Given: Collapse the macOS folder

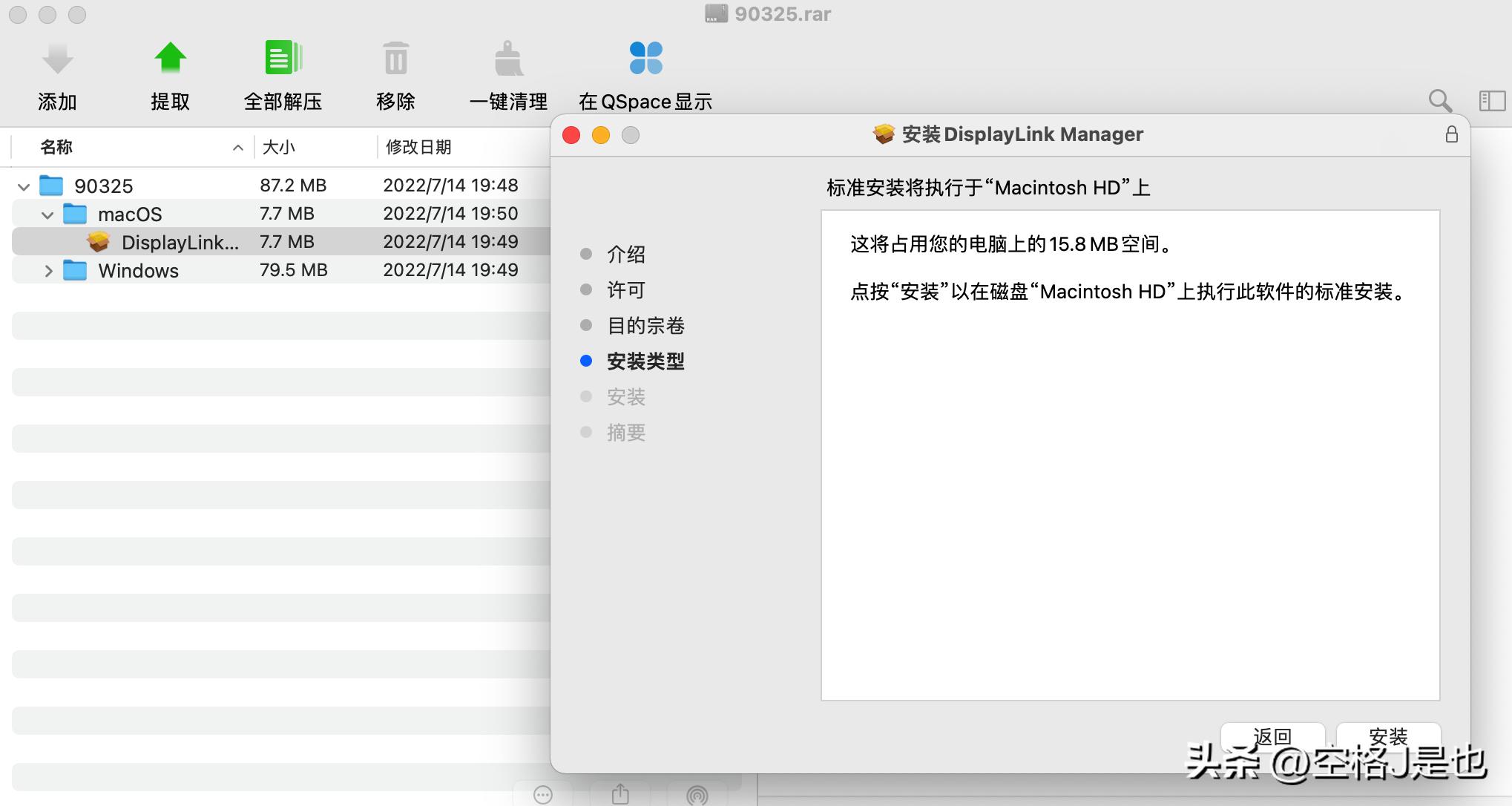Looking at the screenshot, I should click(x=47, y=215).
